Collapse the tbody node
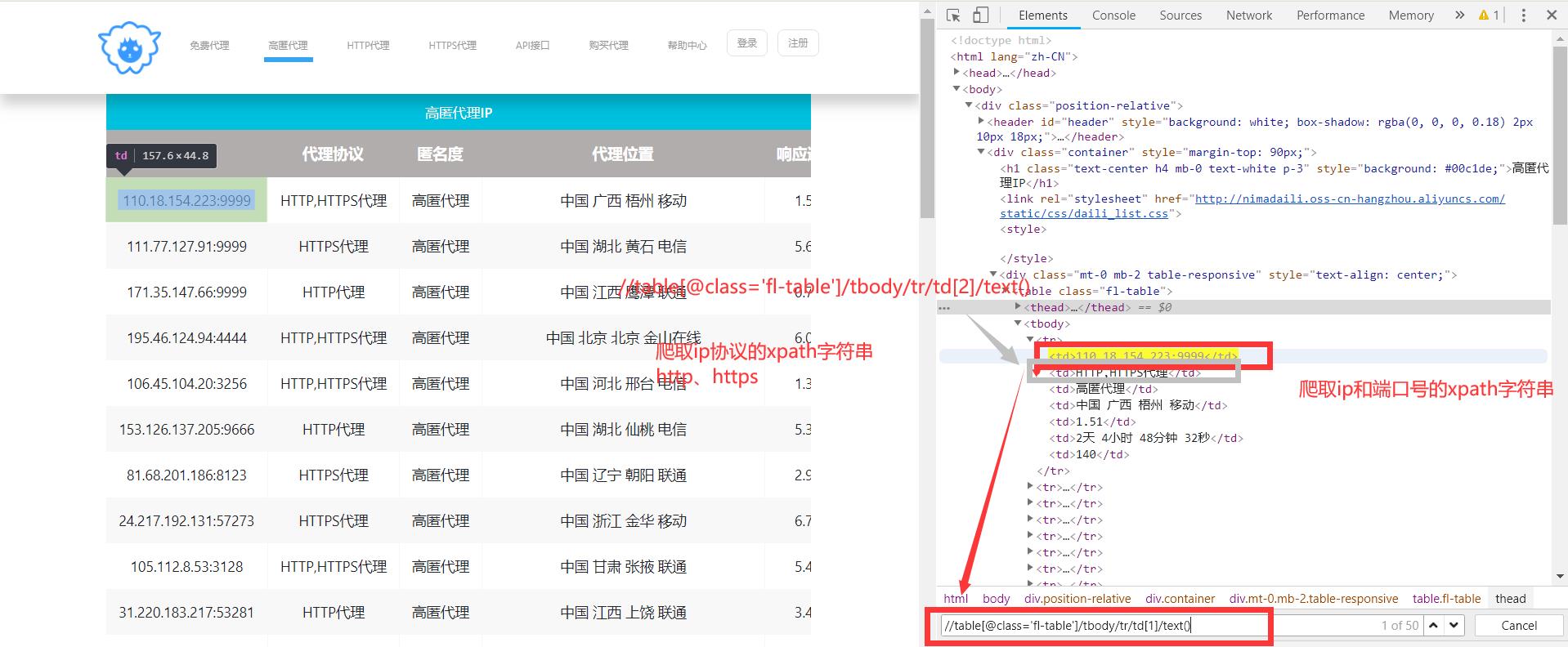The image size is (1568, 647). click(x=1018, y=323)
